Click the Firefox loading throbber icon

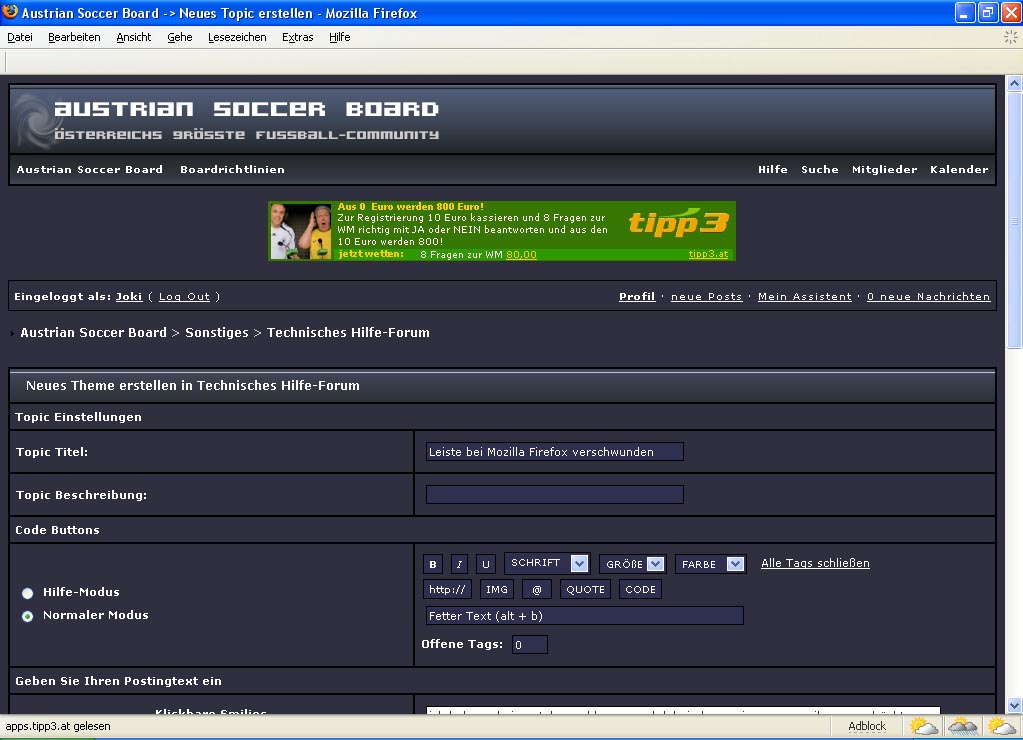1010,37
